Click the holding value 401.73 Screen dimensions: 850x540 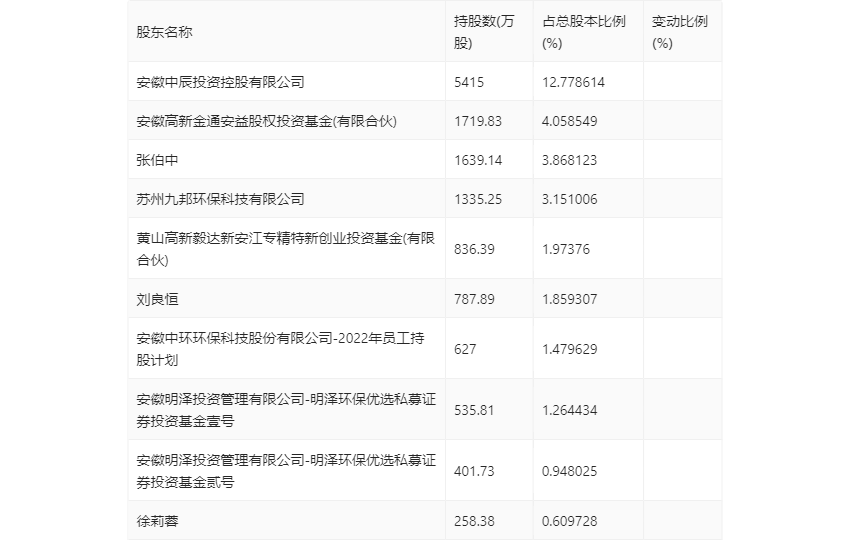pos(474,471)
